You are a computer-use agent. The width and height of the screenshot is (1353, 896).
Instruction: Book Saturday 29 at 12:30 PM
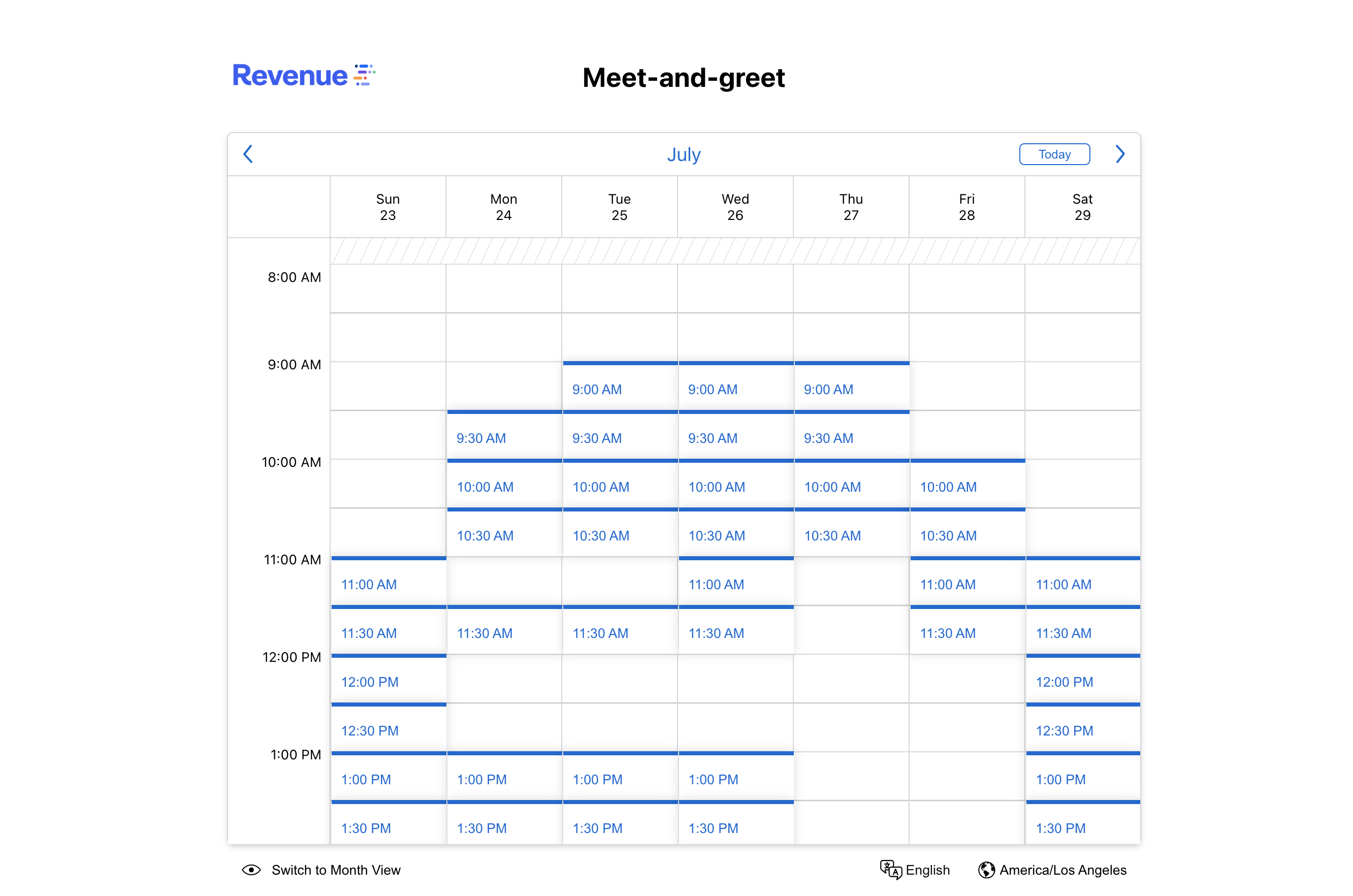[1082, 730]
